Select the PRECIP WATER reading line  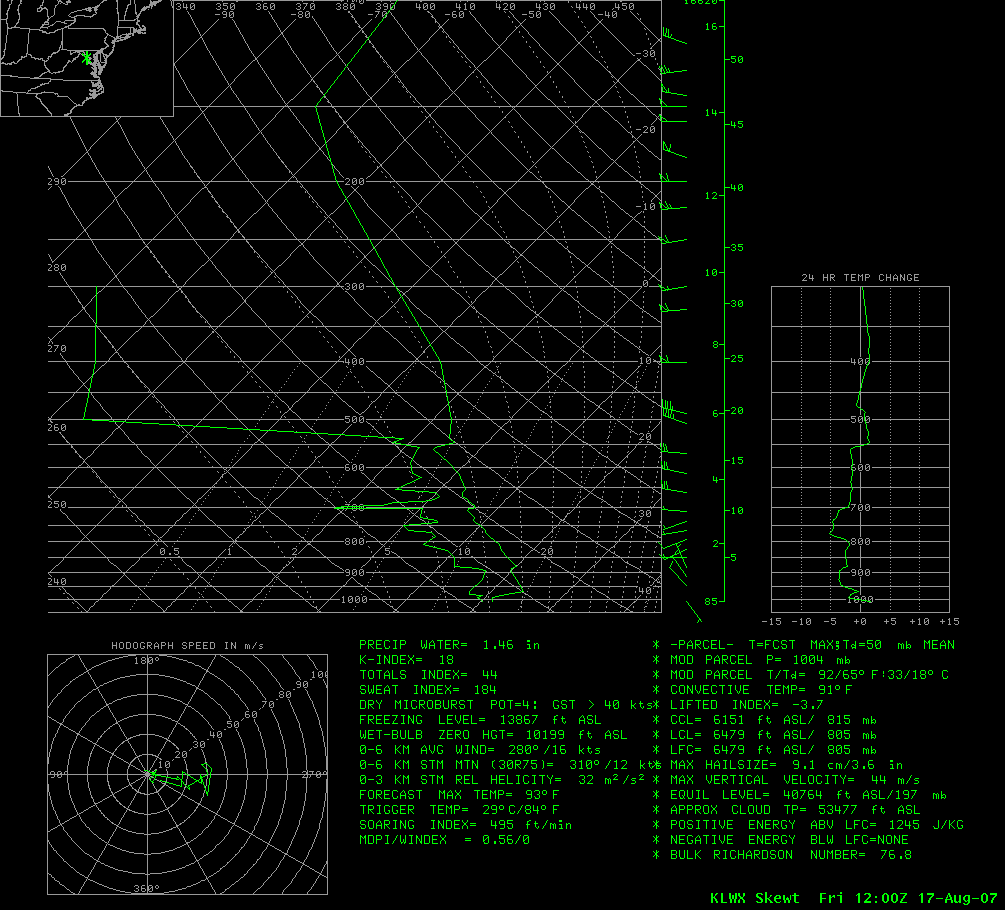coord(449,645)
